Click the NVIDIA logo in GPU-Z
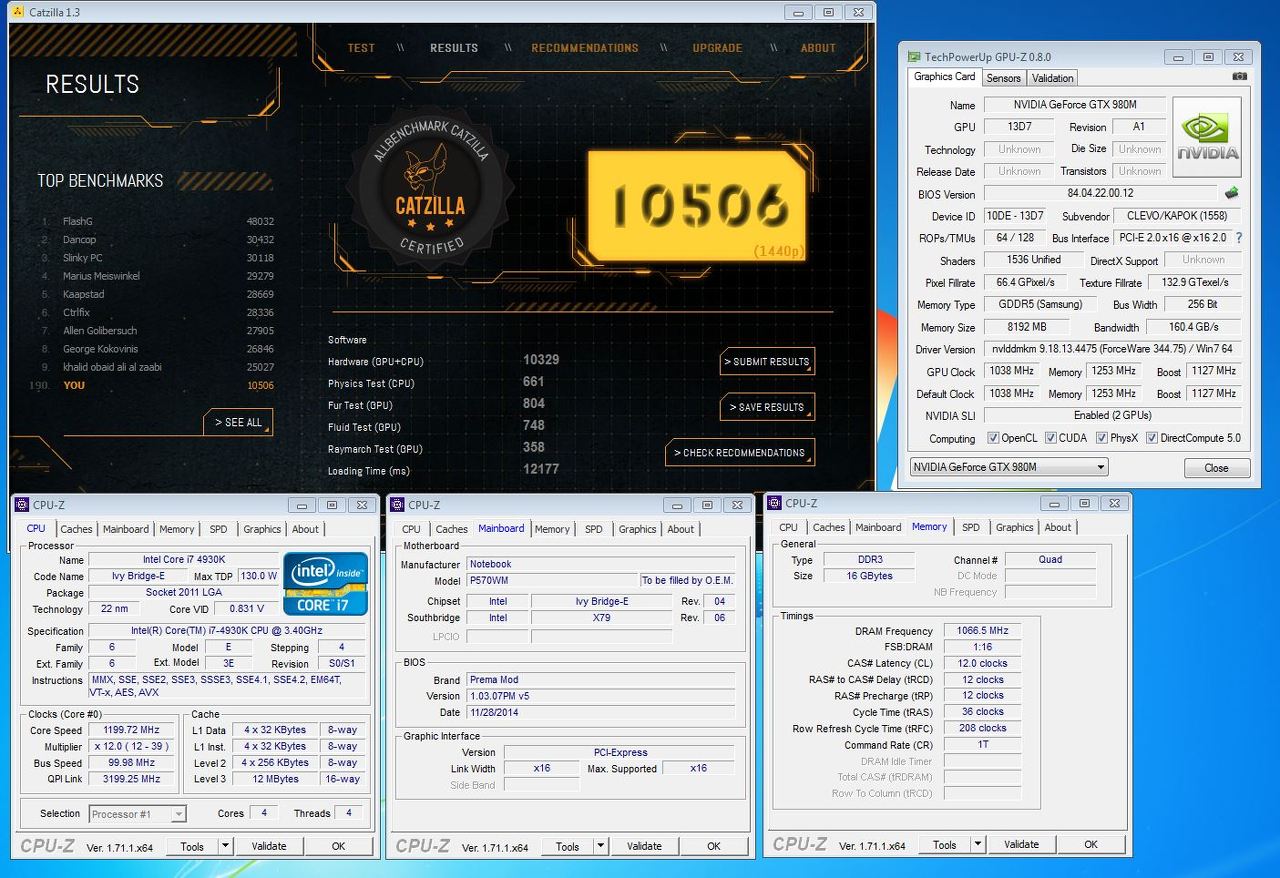This screenshot has height=878, width=1280. [1207, 137]
